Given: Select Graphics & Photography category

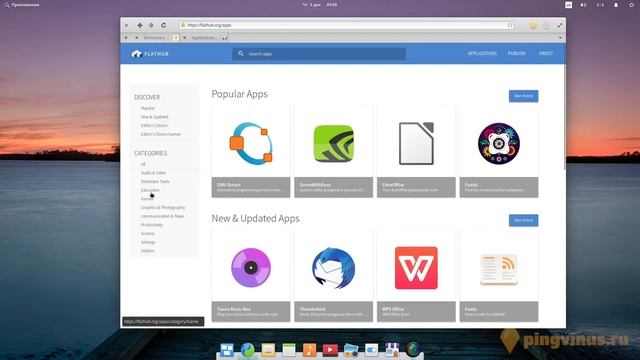Looking at the screenshot, I should pos(163,207).
